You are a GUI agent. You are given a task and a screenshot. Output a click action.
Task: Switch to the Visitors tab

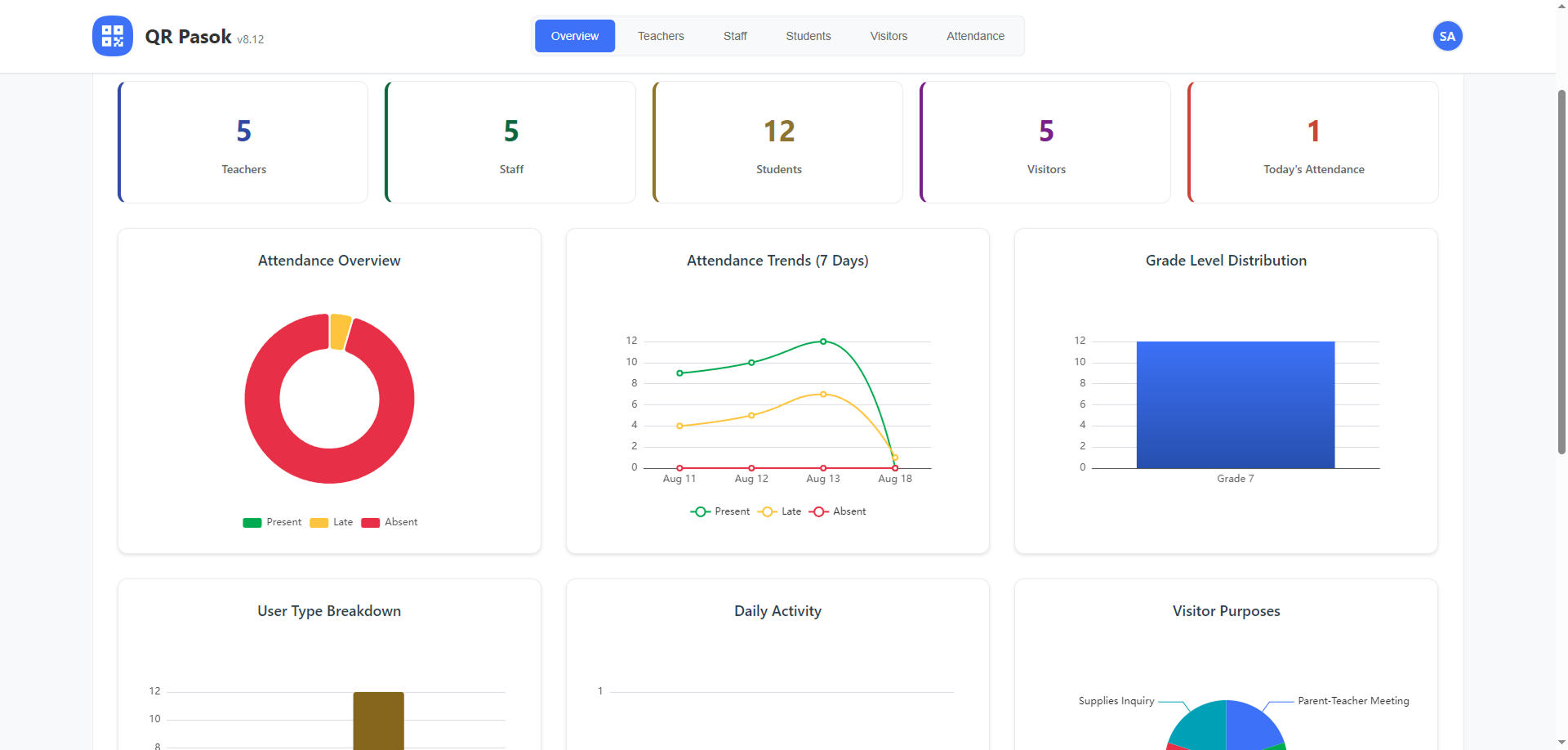889,36
